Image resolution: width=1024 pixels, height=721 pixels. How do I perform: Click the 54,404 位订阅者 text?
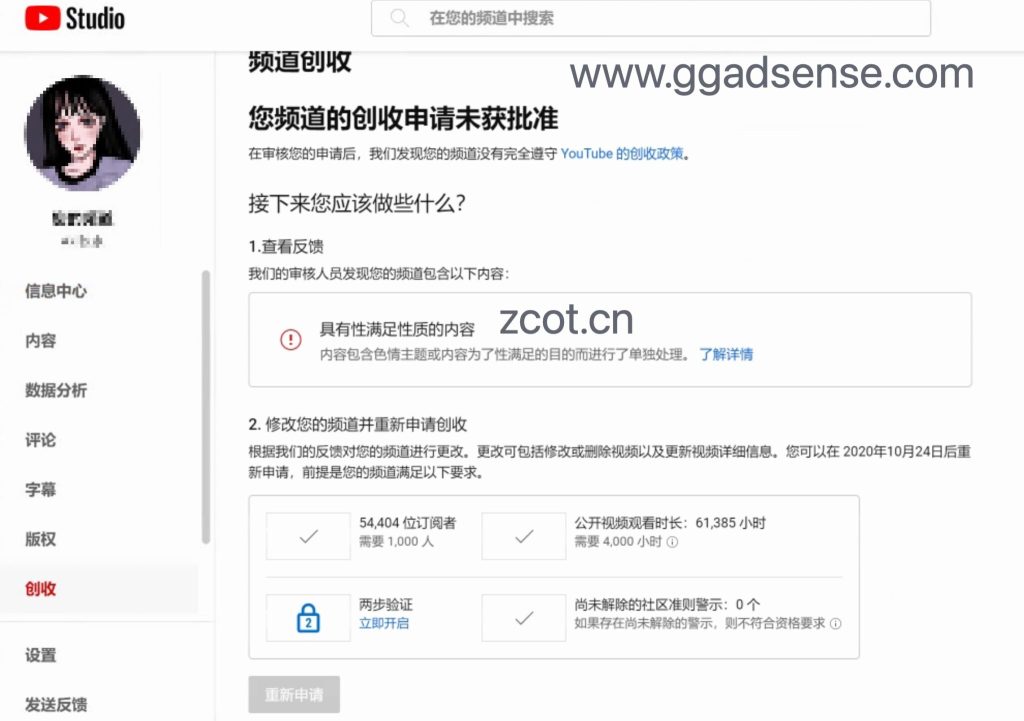408,522
